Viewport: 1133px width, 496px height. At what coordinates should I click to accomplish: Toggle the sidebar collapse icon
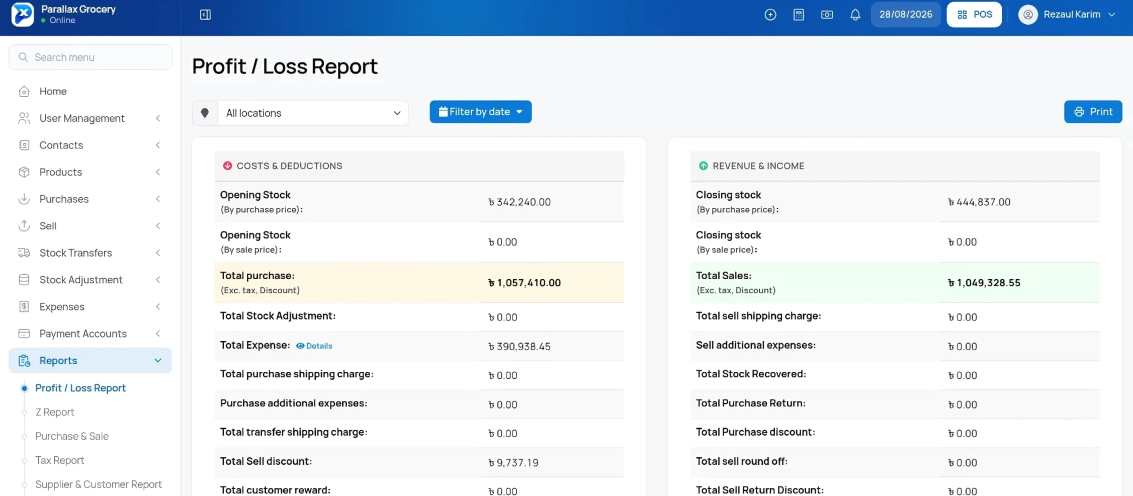pos(205,14)
